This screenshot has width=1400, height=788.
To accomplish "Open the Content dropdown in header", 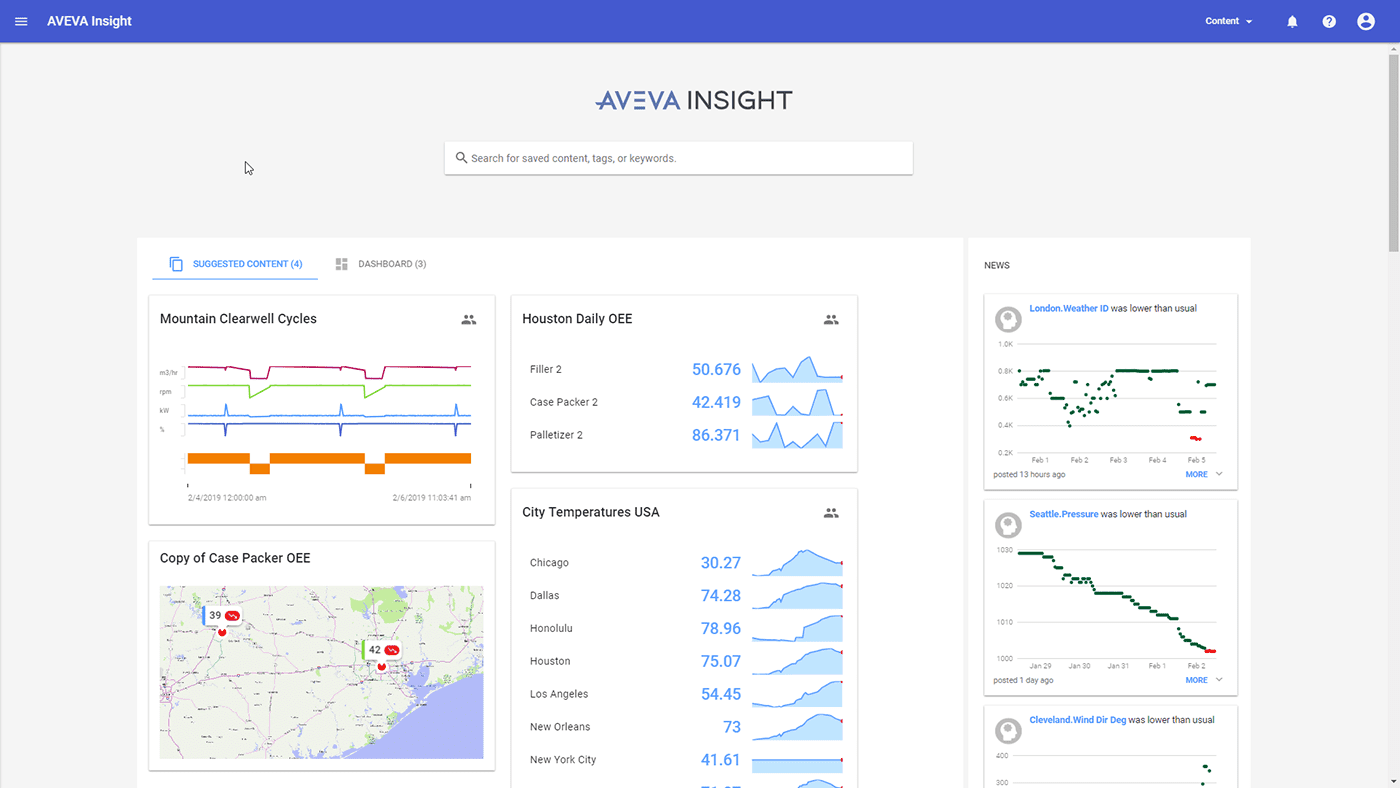I will click(1229, 21).
